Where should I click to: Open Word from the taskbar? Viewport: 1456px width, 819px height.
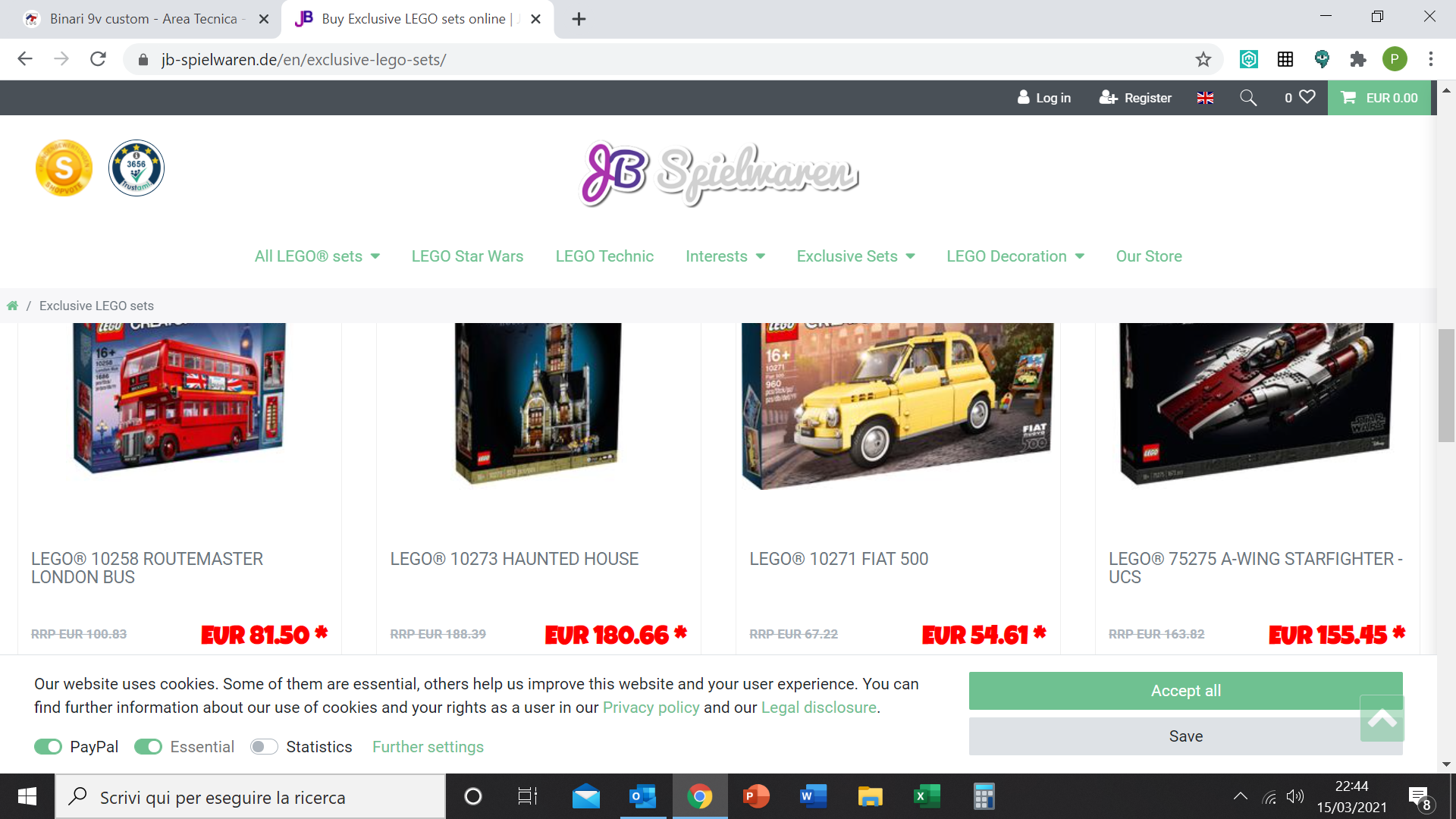point(813,796)
